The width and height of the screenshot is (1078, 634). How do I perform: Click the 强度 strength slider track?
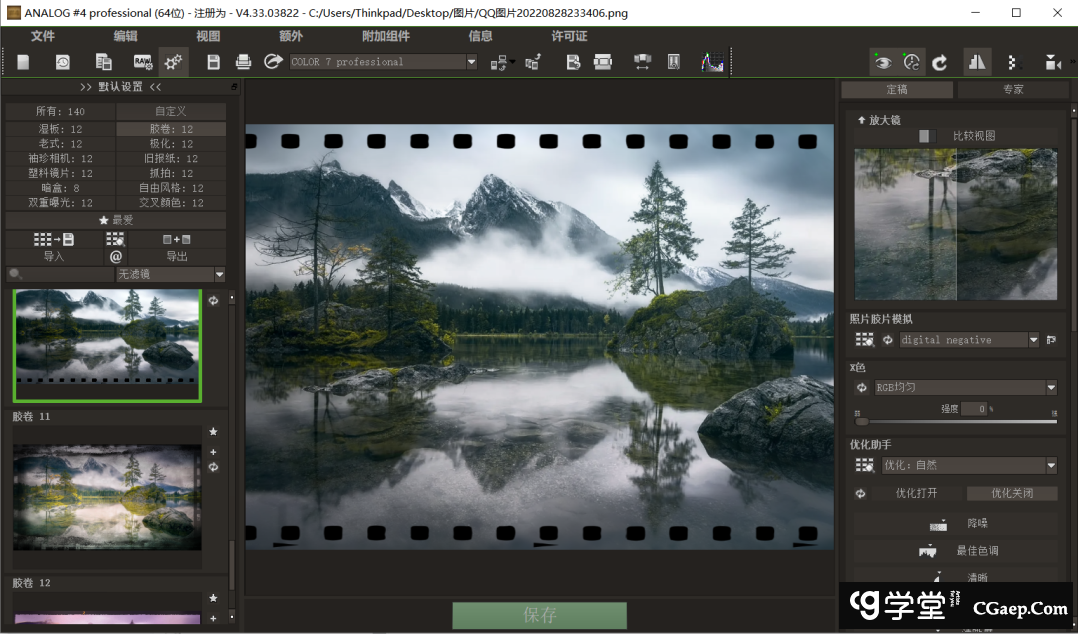(955, 421)
